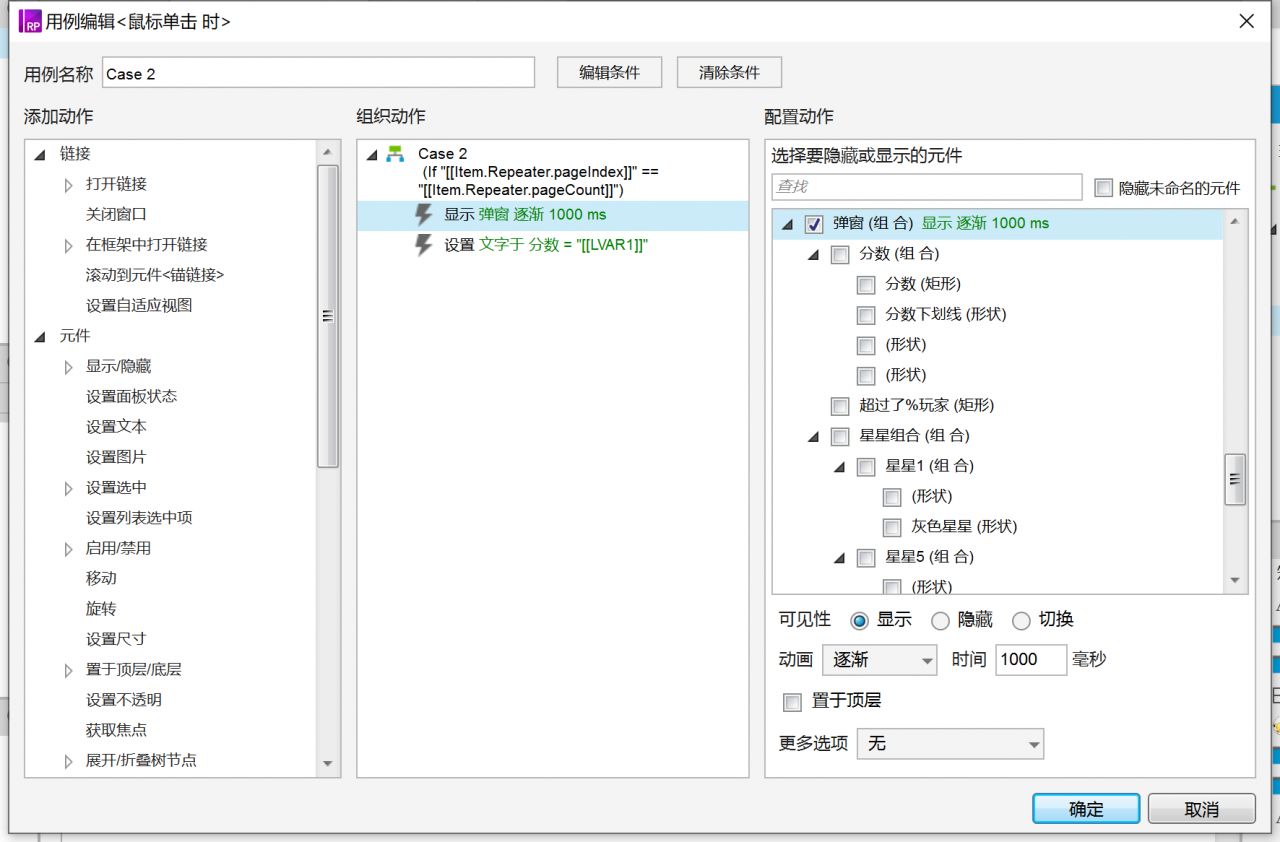This screenshot has width=1280, height=842.
Task: Click the lightning icon beside 设置 文字于 action
Action: 424,245
